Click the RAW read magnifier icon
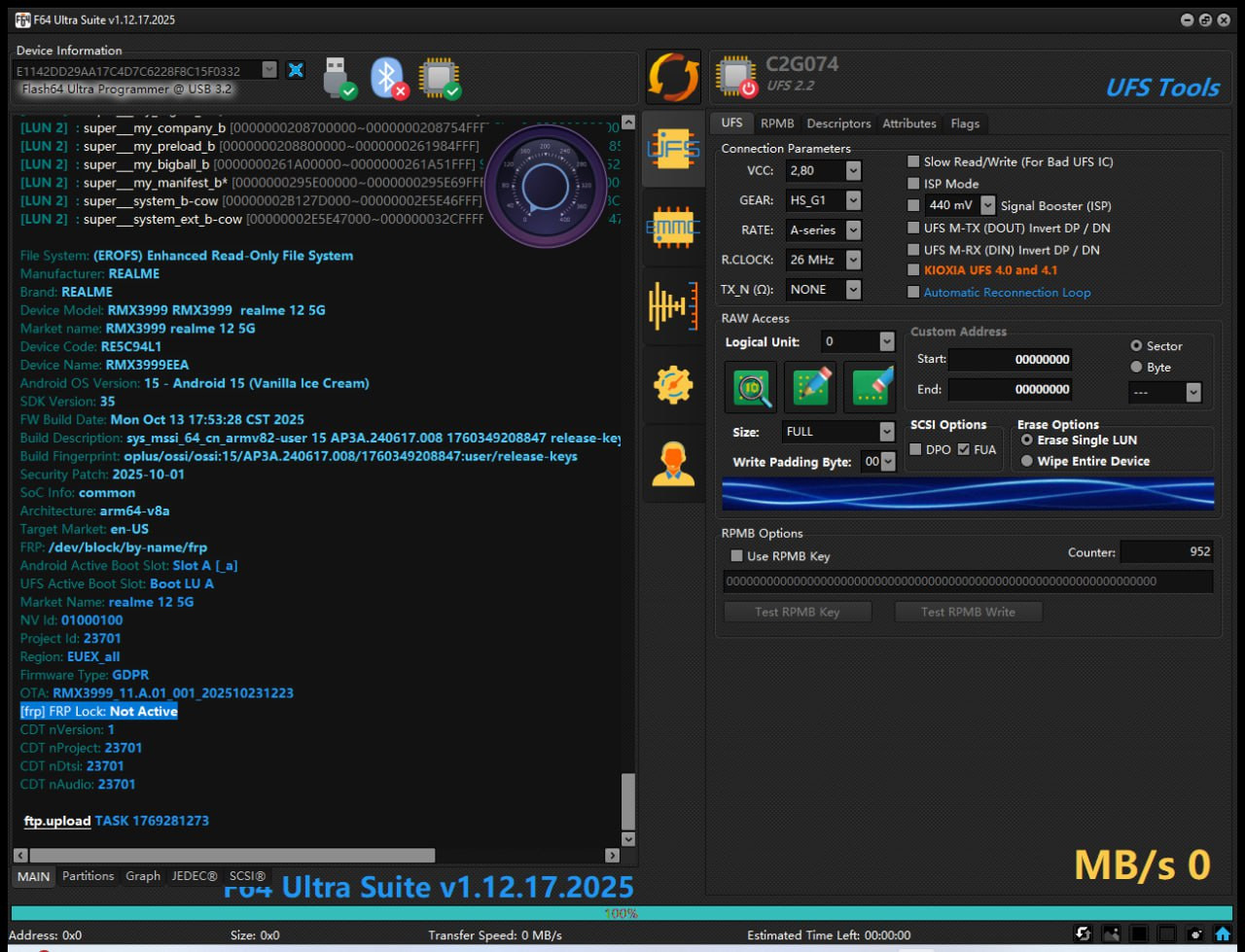This screenshot has width=1245, height=952. click(751, 387)
